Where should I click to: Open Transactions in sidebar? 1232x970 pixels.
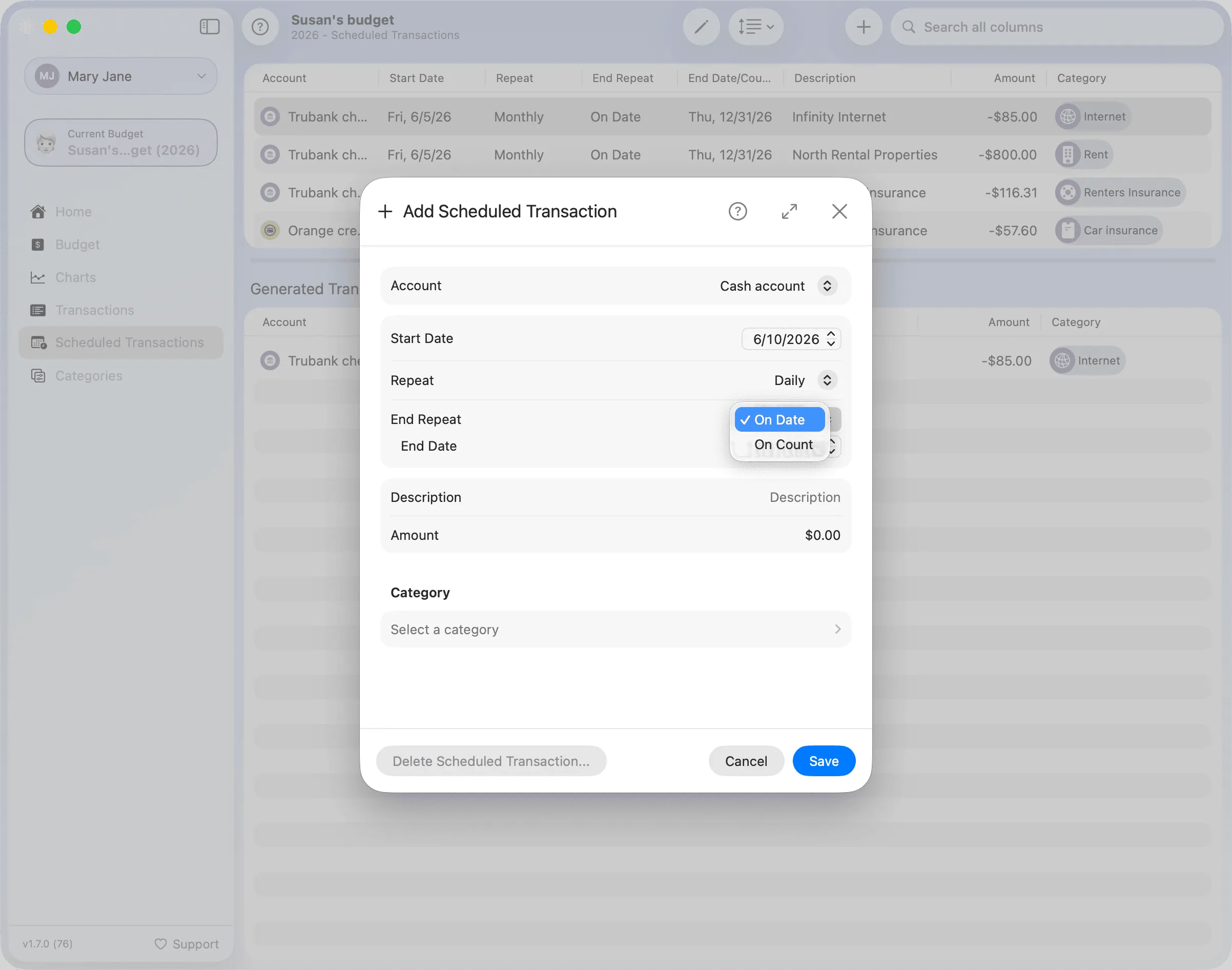pos(95,310)
